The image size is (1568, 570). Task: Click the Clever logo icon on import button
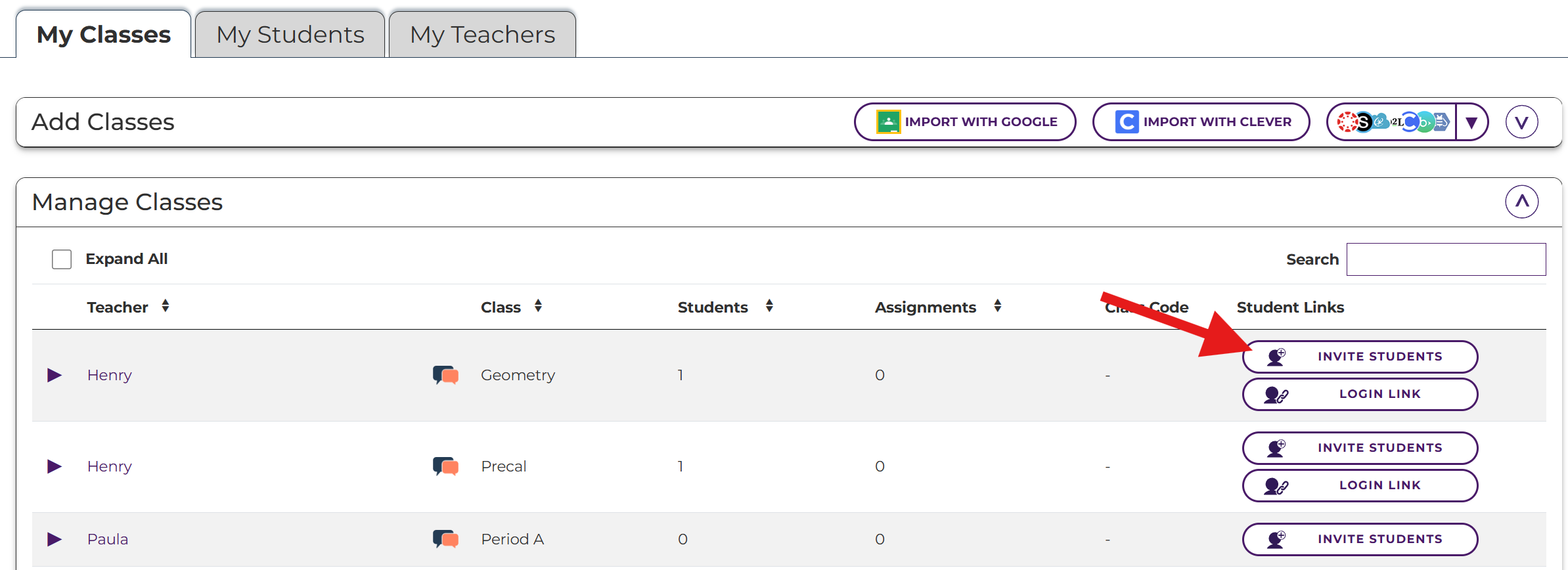(1127, 122)
